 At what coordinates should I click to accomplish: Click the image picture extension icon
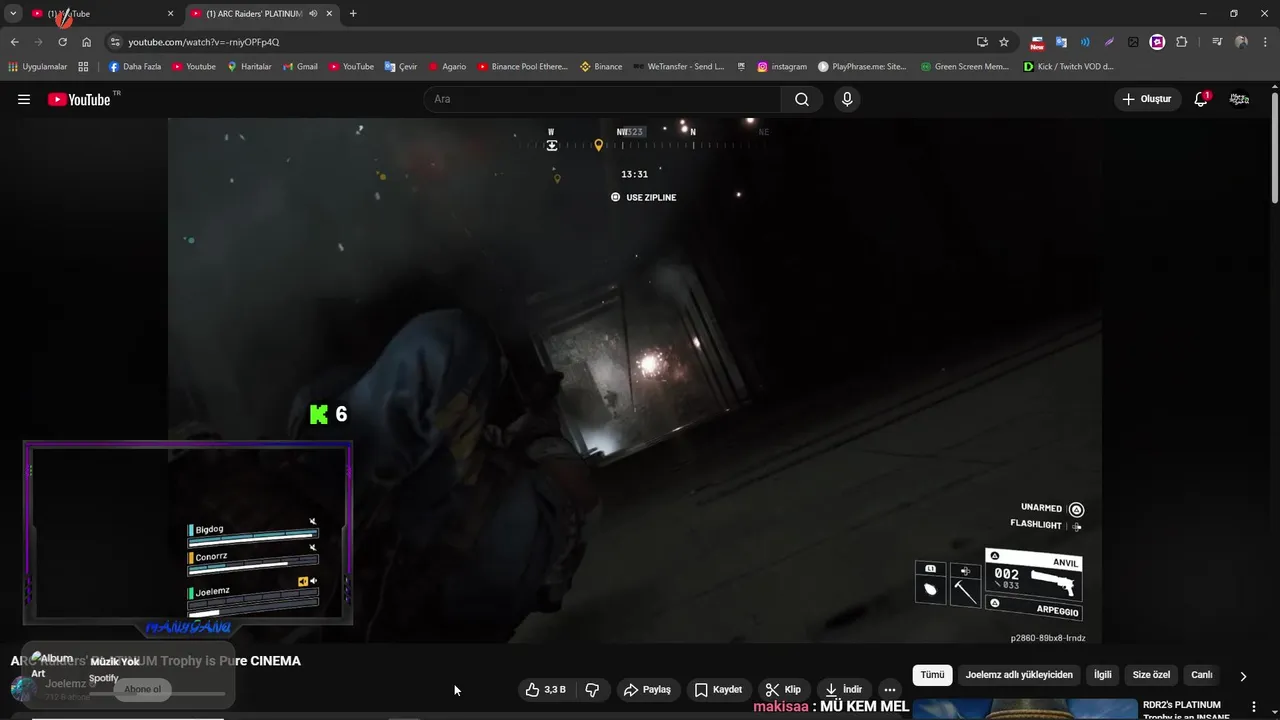coord(1133,42)
